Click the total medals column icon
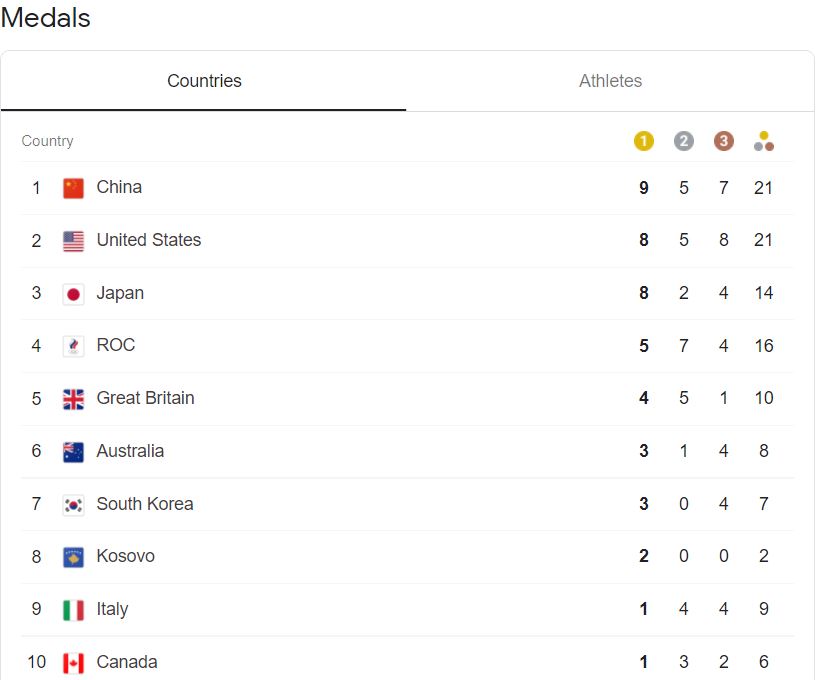 click(x=764, y=141)
